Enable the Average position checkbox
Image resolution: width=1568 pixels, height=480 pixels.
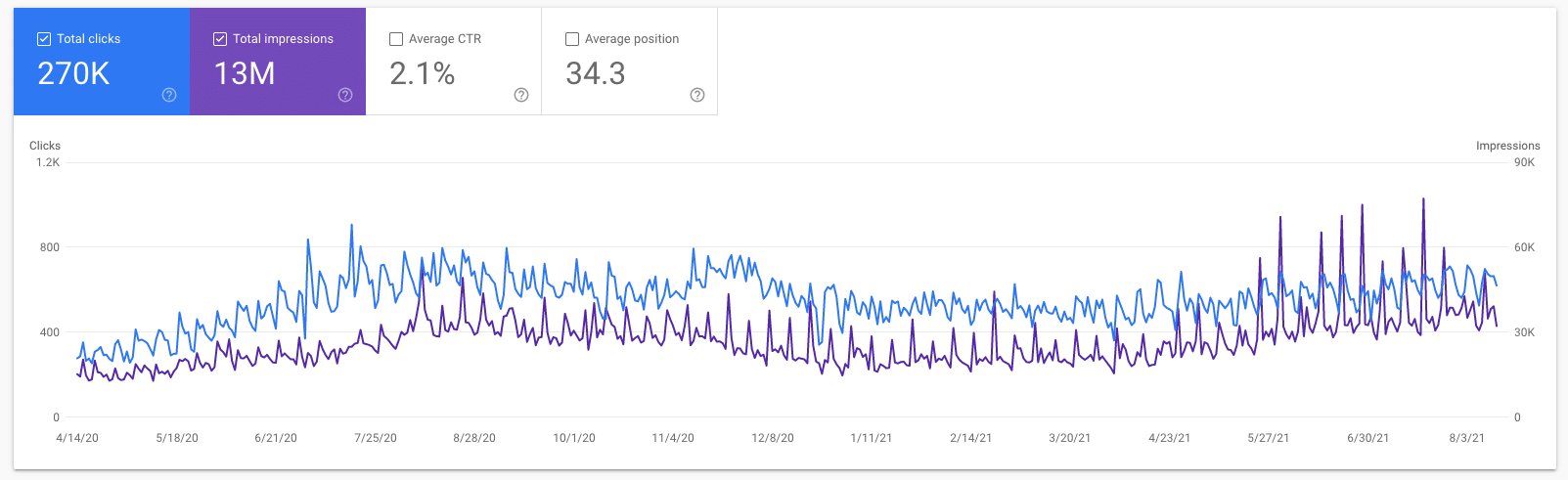tap(572, 39)
